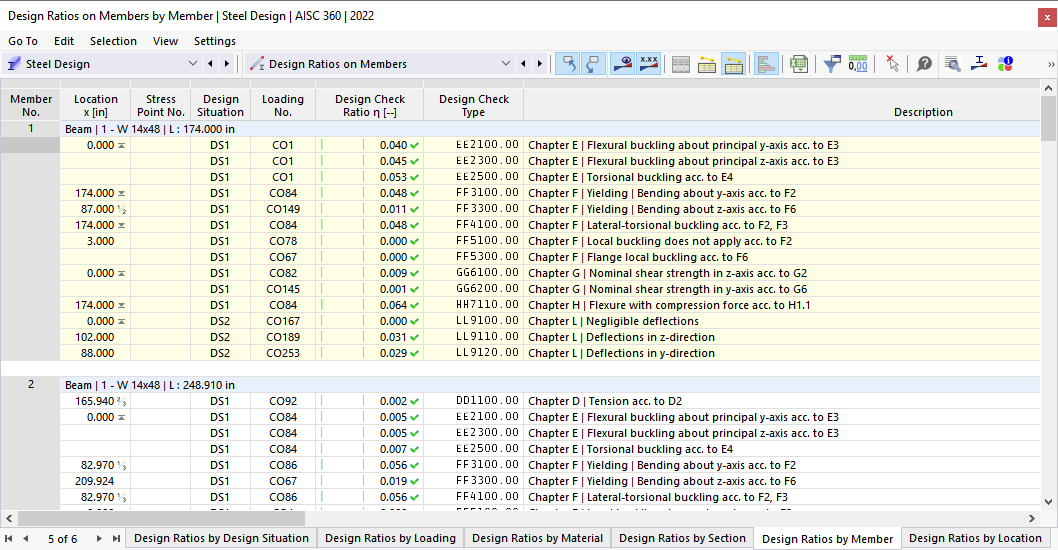
Task: Jump to the last tab page
Action: pos(116,539)
